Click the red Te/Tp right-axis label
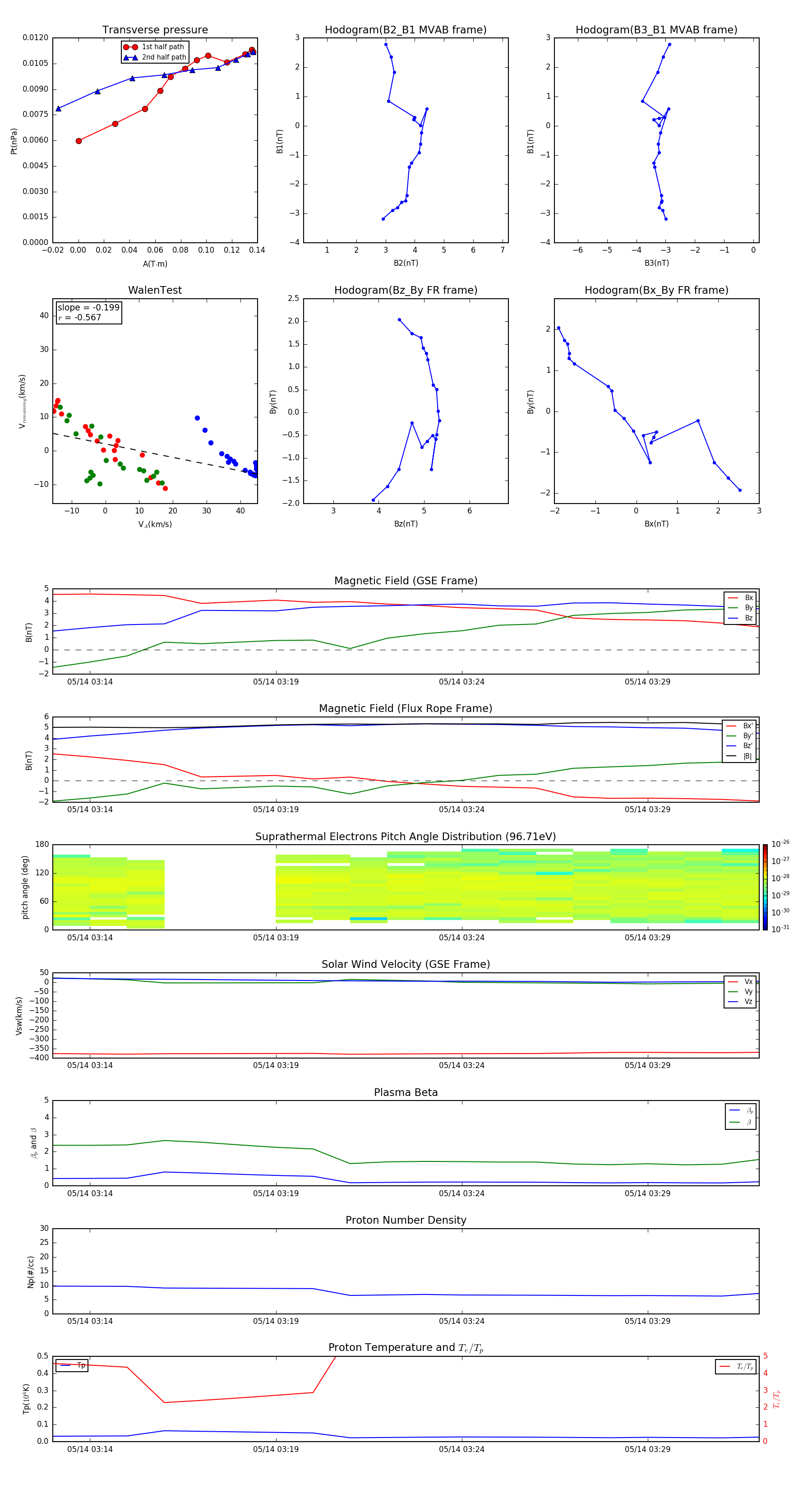The height and width of the screenshot is (1489, 812). 777,1399
